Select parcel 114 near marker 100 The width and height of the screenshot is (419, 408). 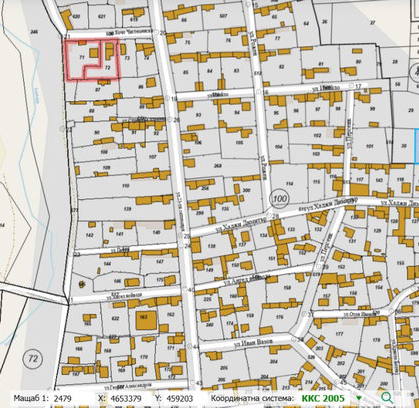point(289,184)
